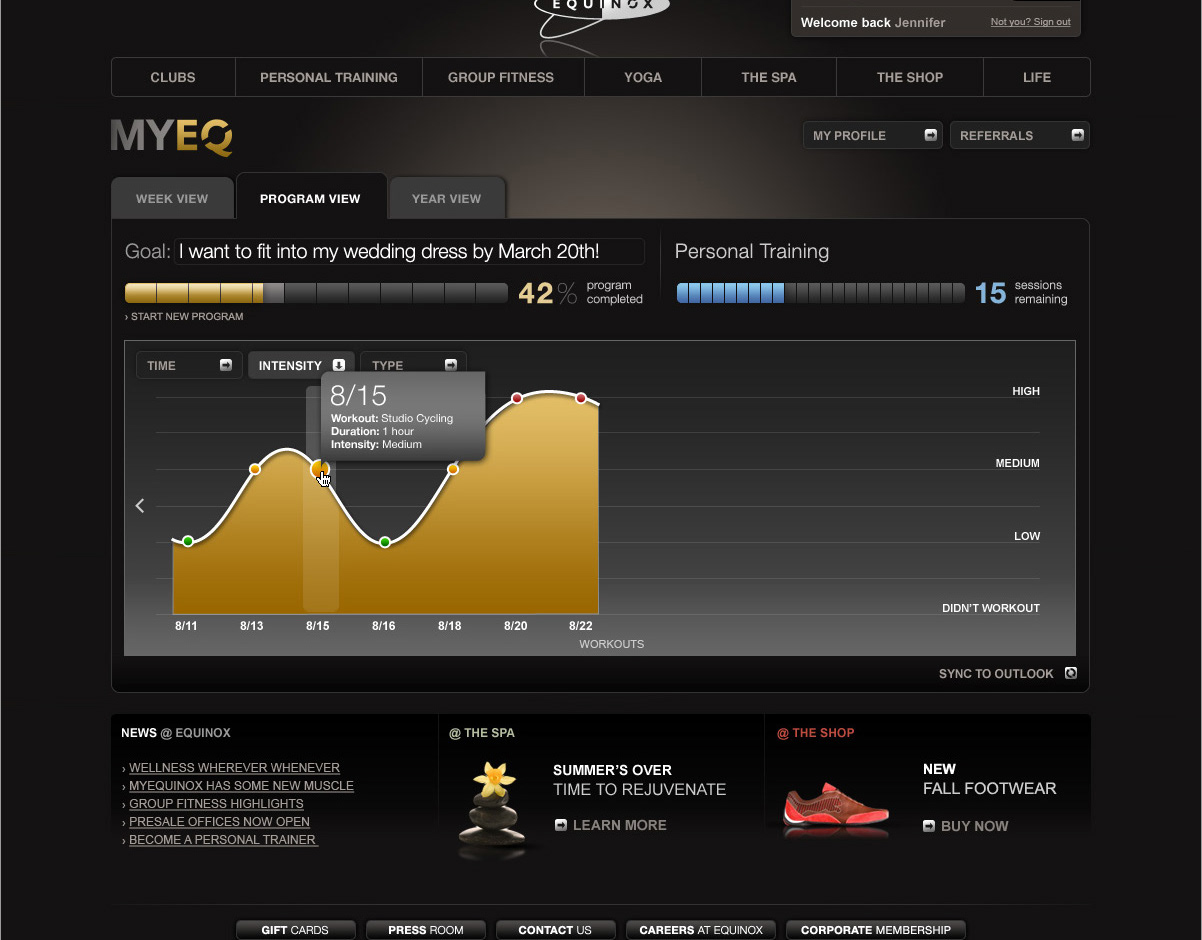Screen dimensions: 1202x940
Task: Switch to the Year View tab
Action: [x=447, y=198]
